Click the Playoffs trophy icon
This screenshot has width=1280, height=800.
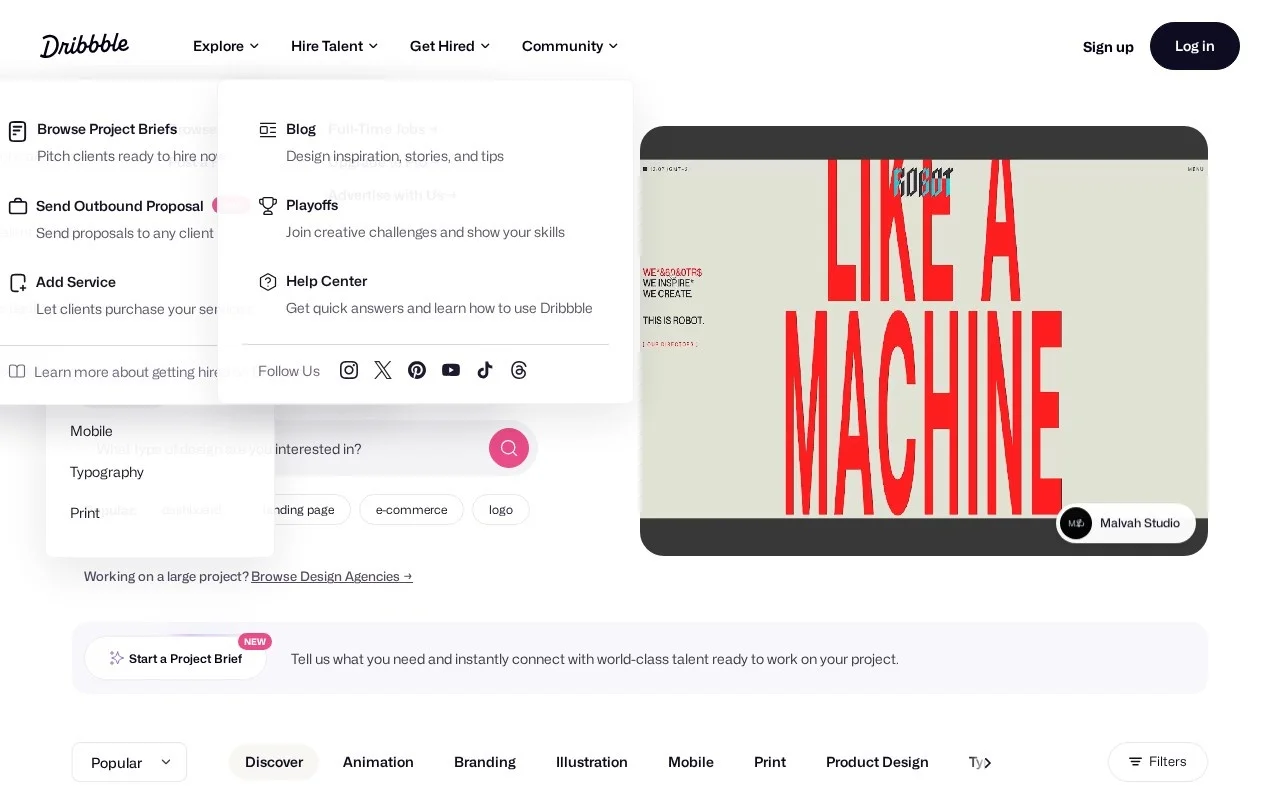pos(268,205)
